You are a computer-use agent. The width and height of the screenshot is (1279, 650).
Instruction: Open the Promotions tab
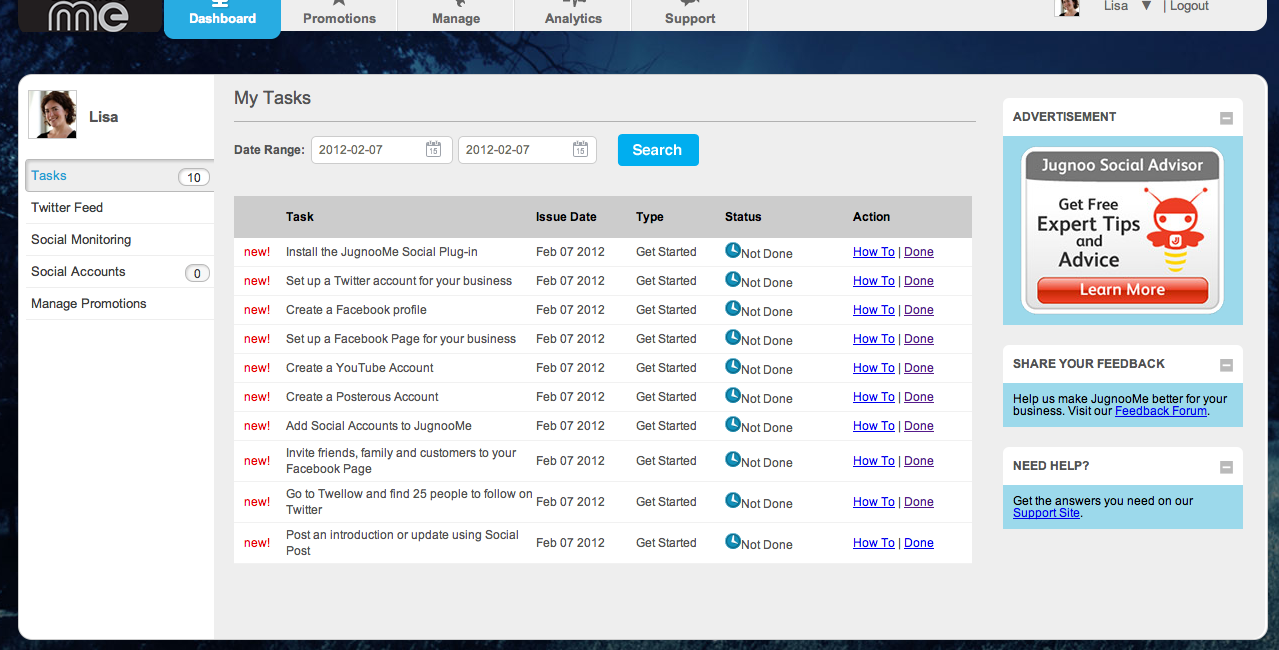tap(339, 18)
